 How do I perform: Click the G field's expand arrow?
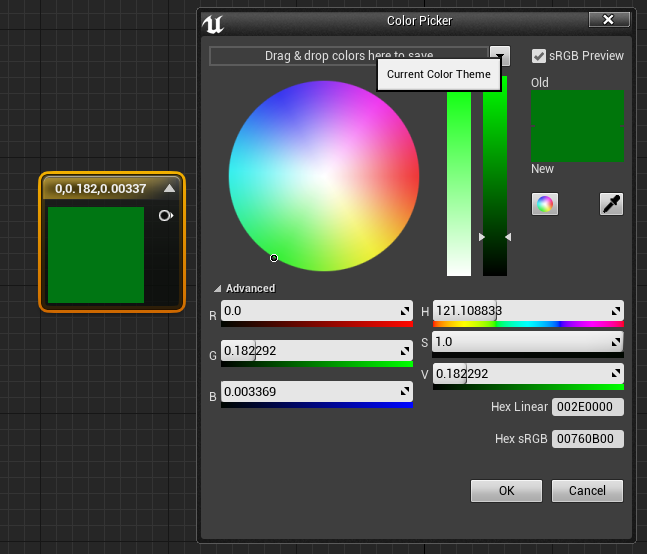tap(405, 351)
